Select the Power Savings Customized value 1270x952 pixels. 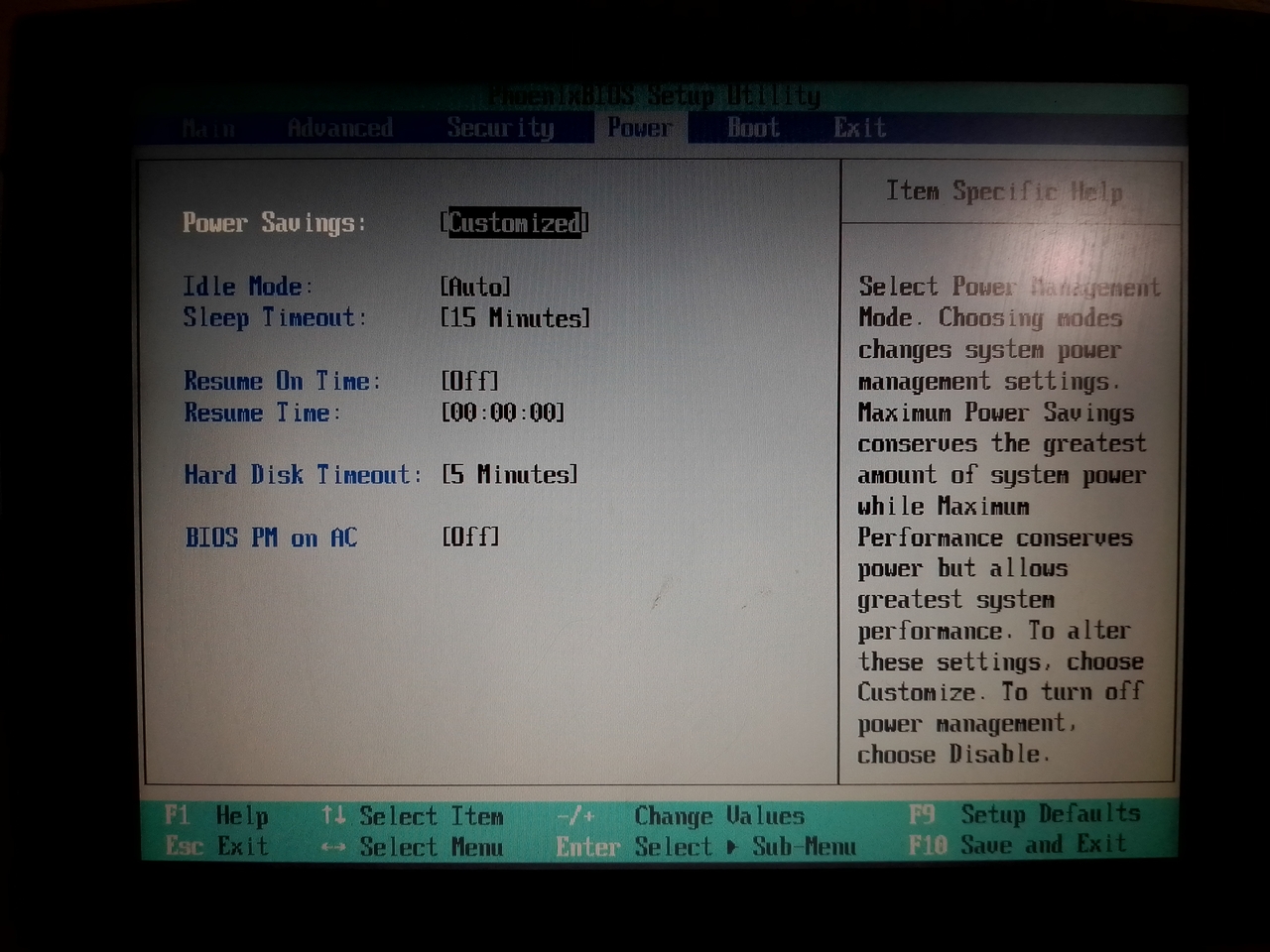click(514, 223)
